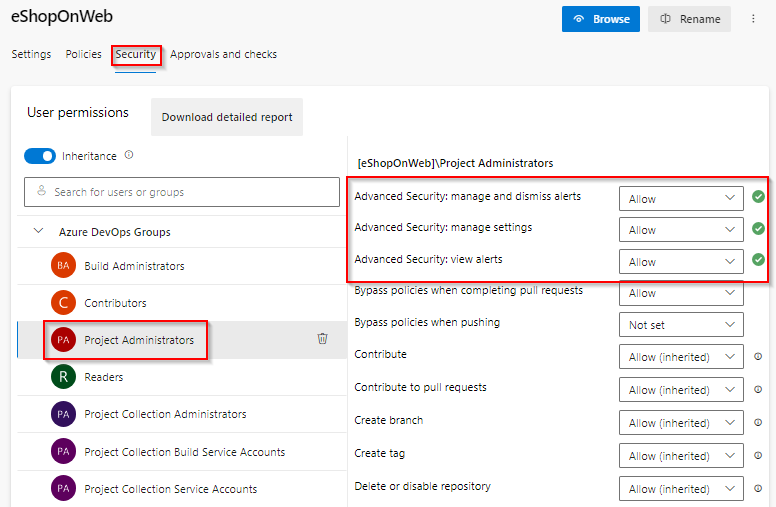Open the Create tag permission dropdown
The height and width of the screenshot is (507, 776).
tap(681, 456)
